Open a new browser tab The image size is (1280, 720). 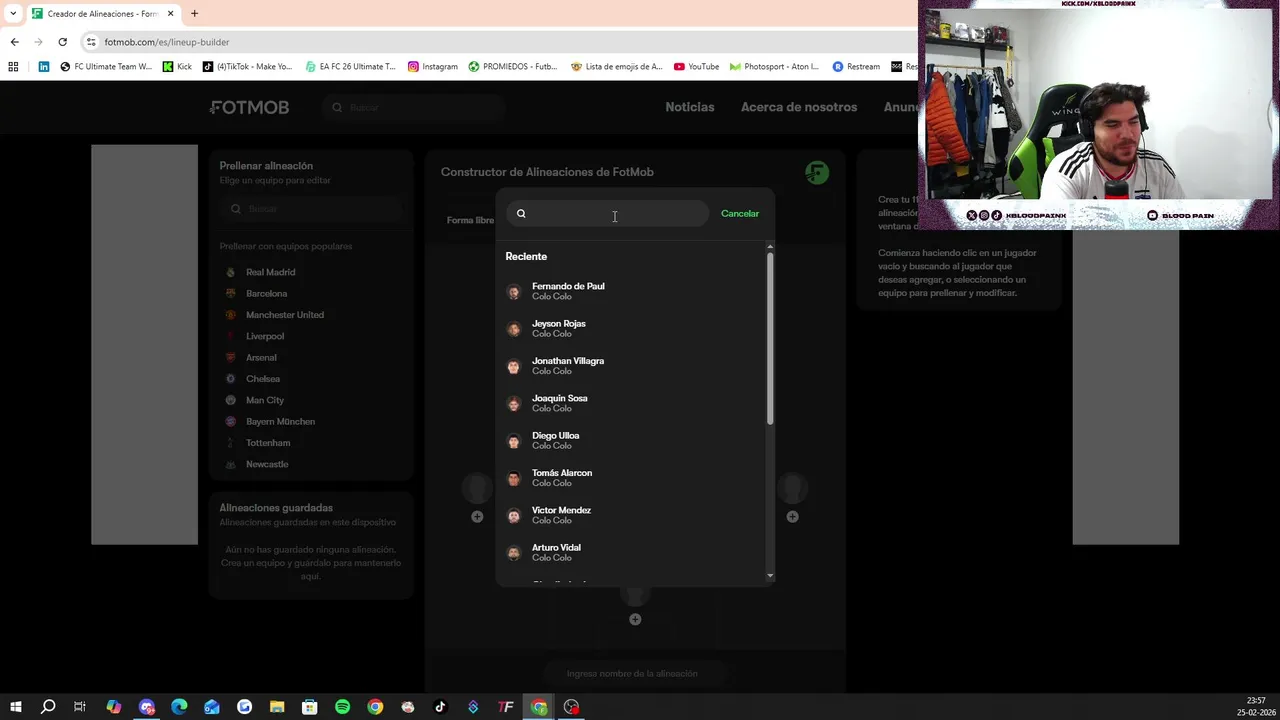click(x=194, y=14)
